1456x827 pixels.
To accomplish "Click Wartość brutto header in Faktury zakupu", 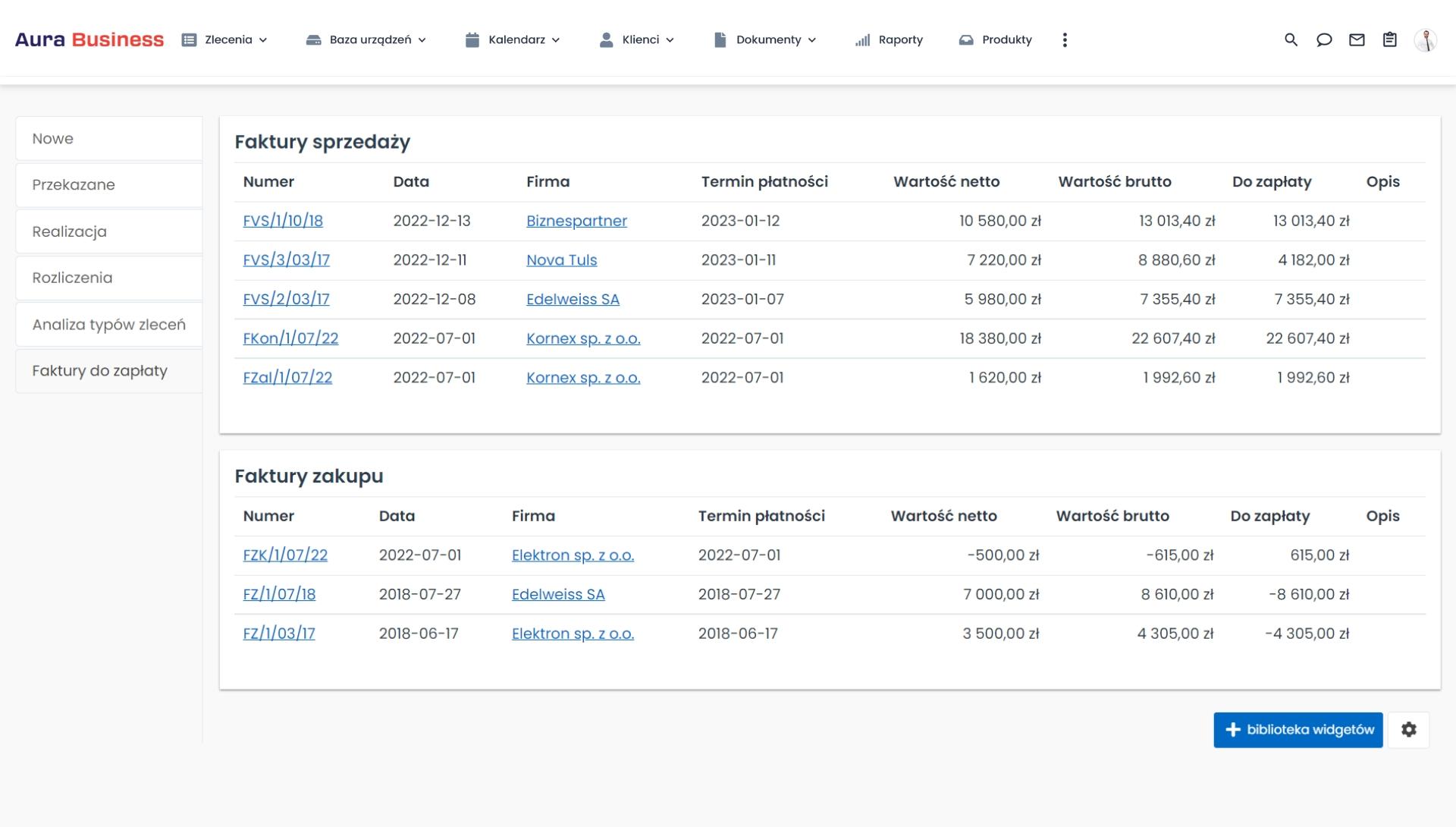I will click(x=1112, y=516).
